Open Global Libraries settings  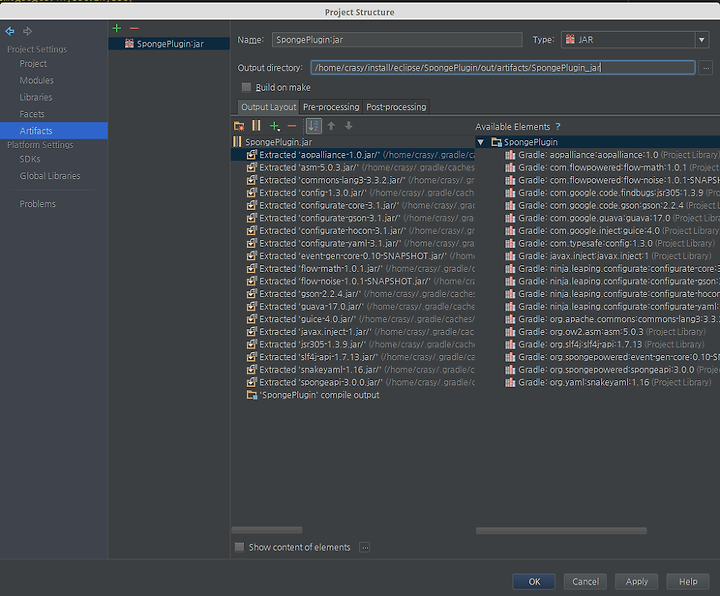tap(50, 176)
